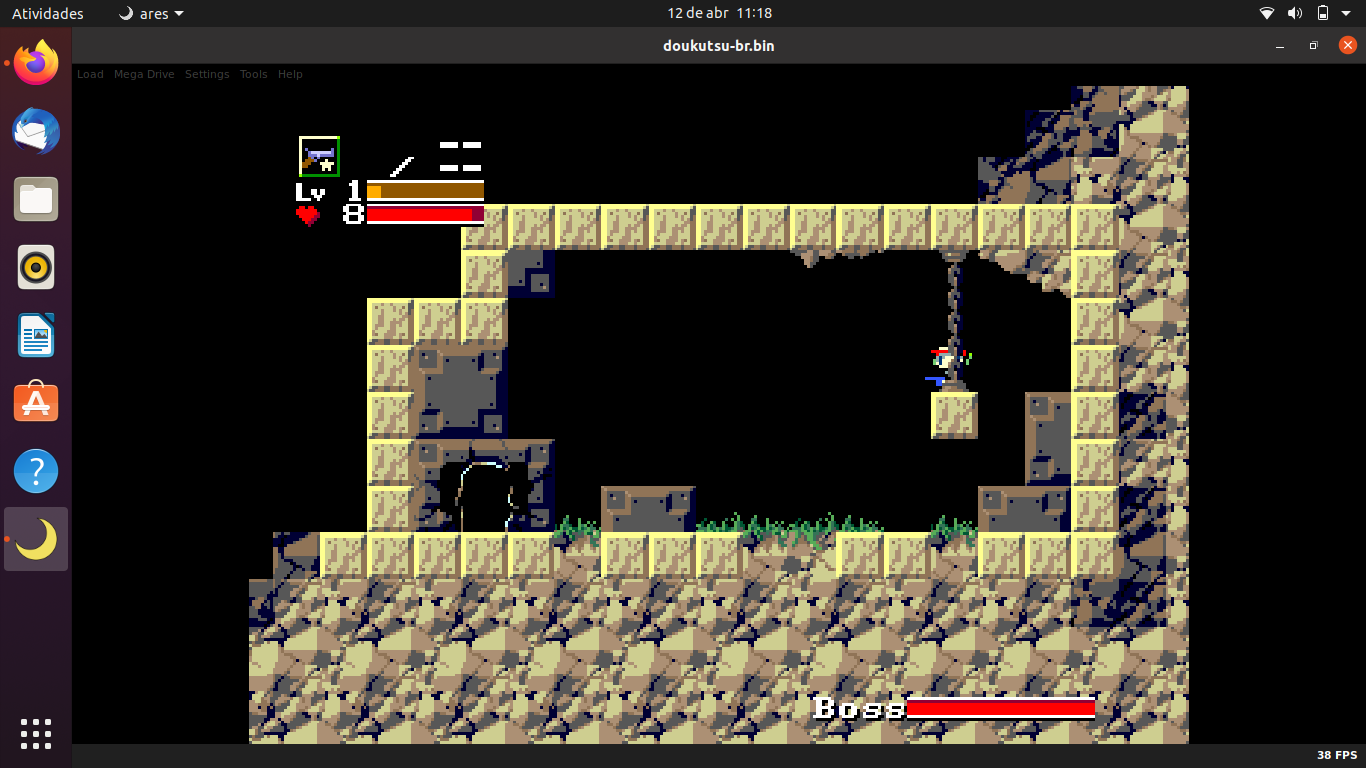1366x768 pixels.
Task: Open the Tools menu
Action: pos(253,74)
